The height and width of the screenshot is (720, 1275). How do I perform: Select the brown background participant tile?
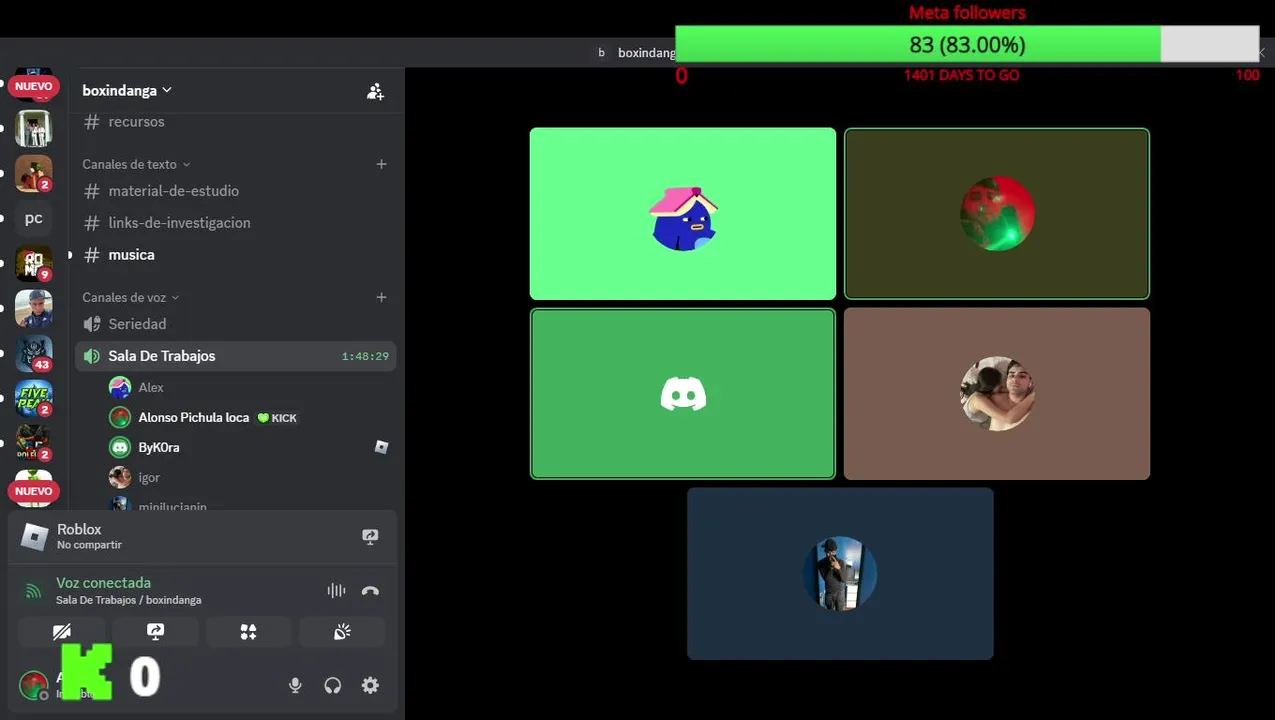(997, 394)
